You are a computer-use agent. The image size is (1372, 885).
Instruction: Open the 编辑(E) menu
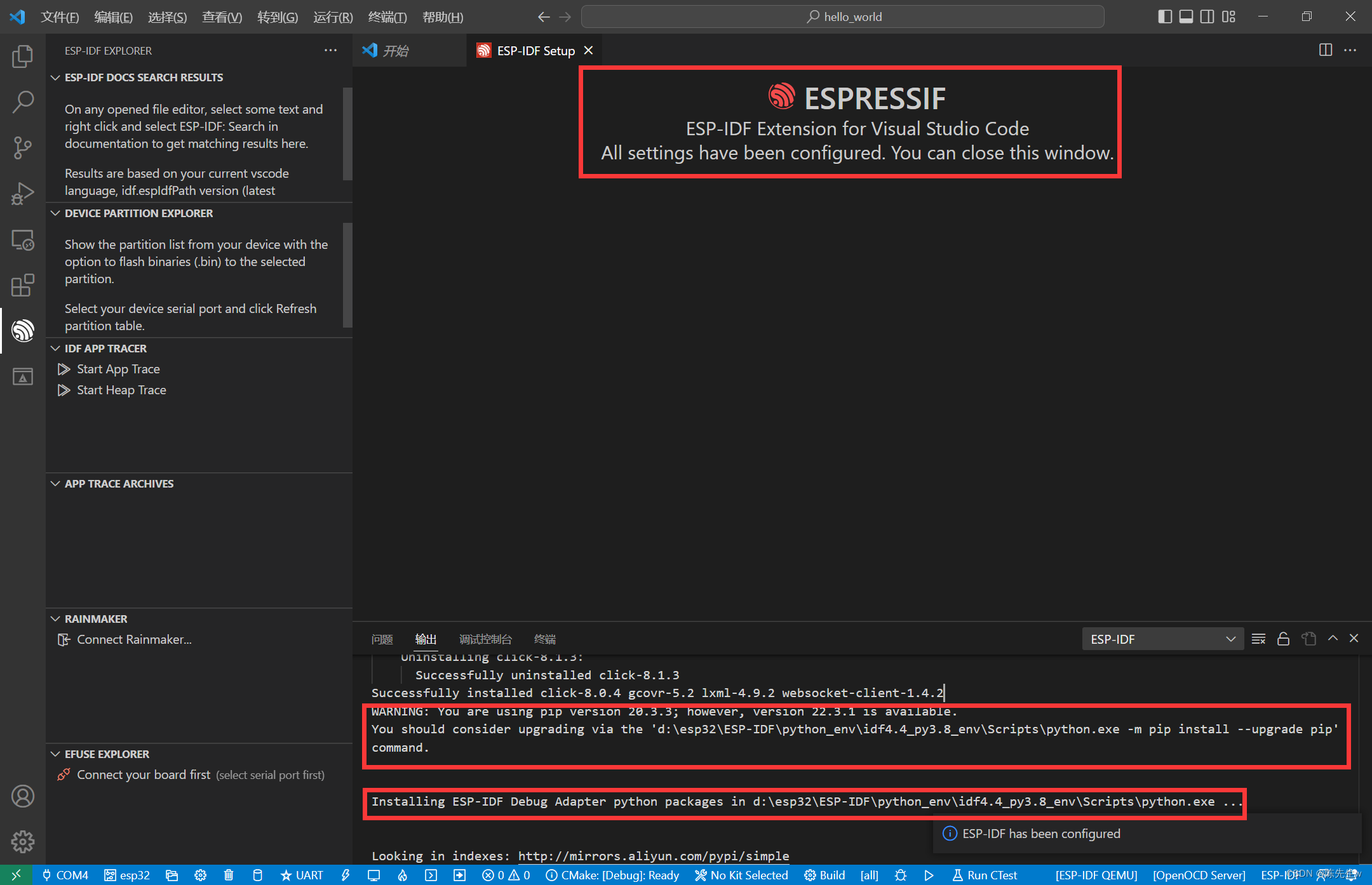113,17
